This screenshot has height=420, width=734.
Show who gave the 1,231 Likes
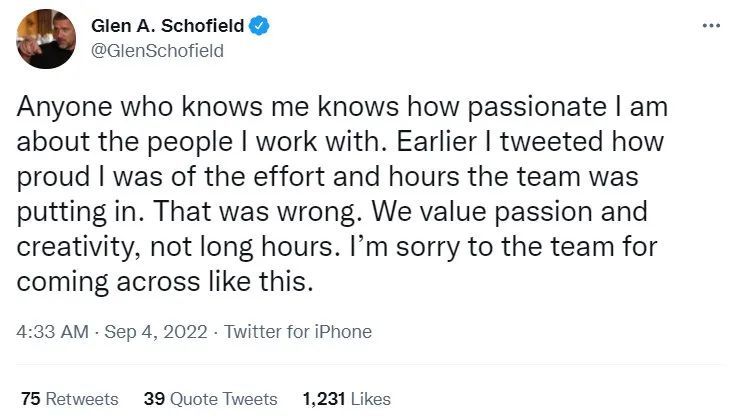coord(346,398)
